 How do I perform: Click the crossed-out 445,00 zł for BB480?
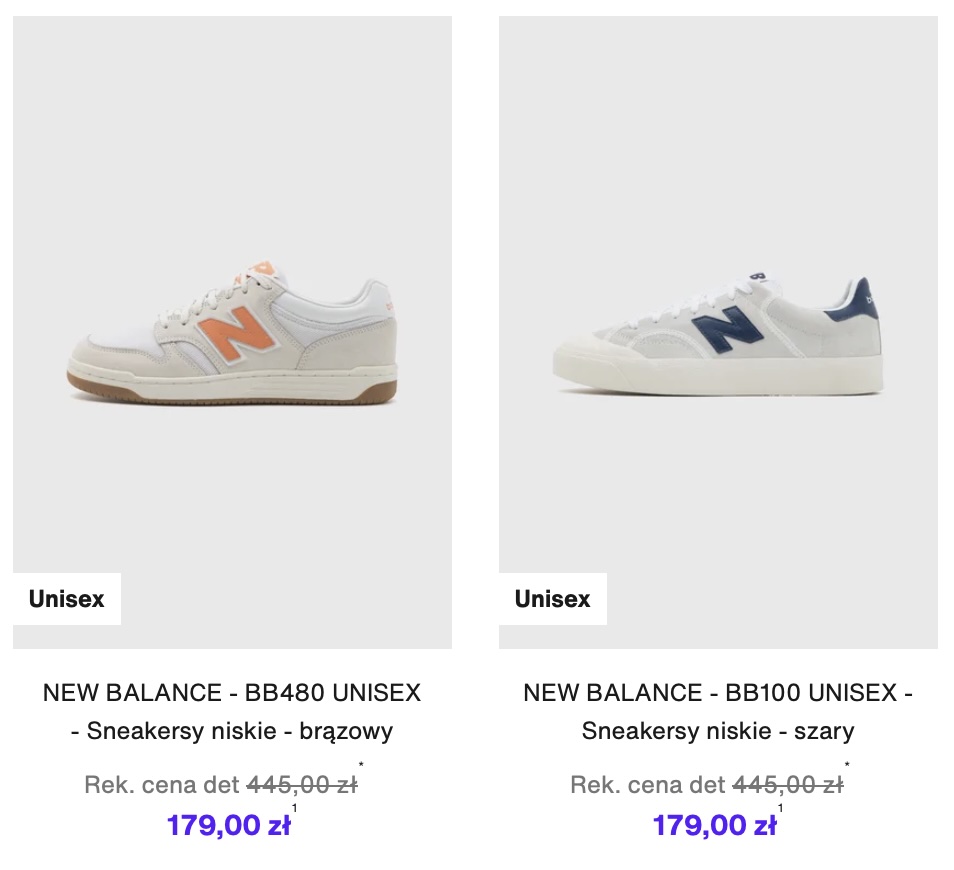[301, 785]
